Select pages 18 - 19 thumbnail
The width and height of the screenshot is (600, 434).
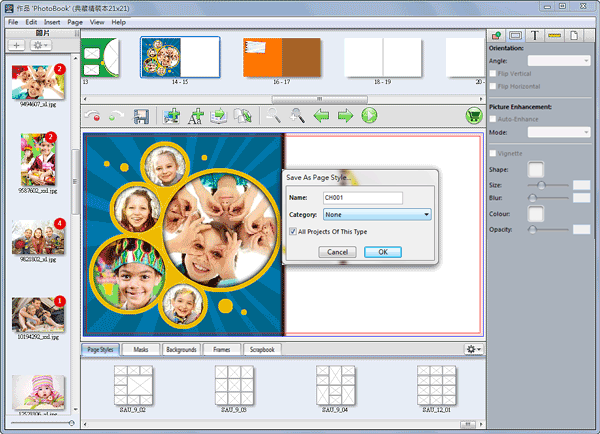[383, 57]
